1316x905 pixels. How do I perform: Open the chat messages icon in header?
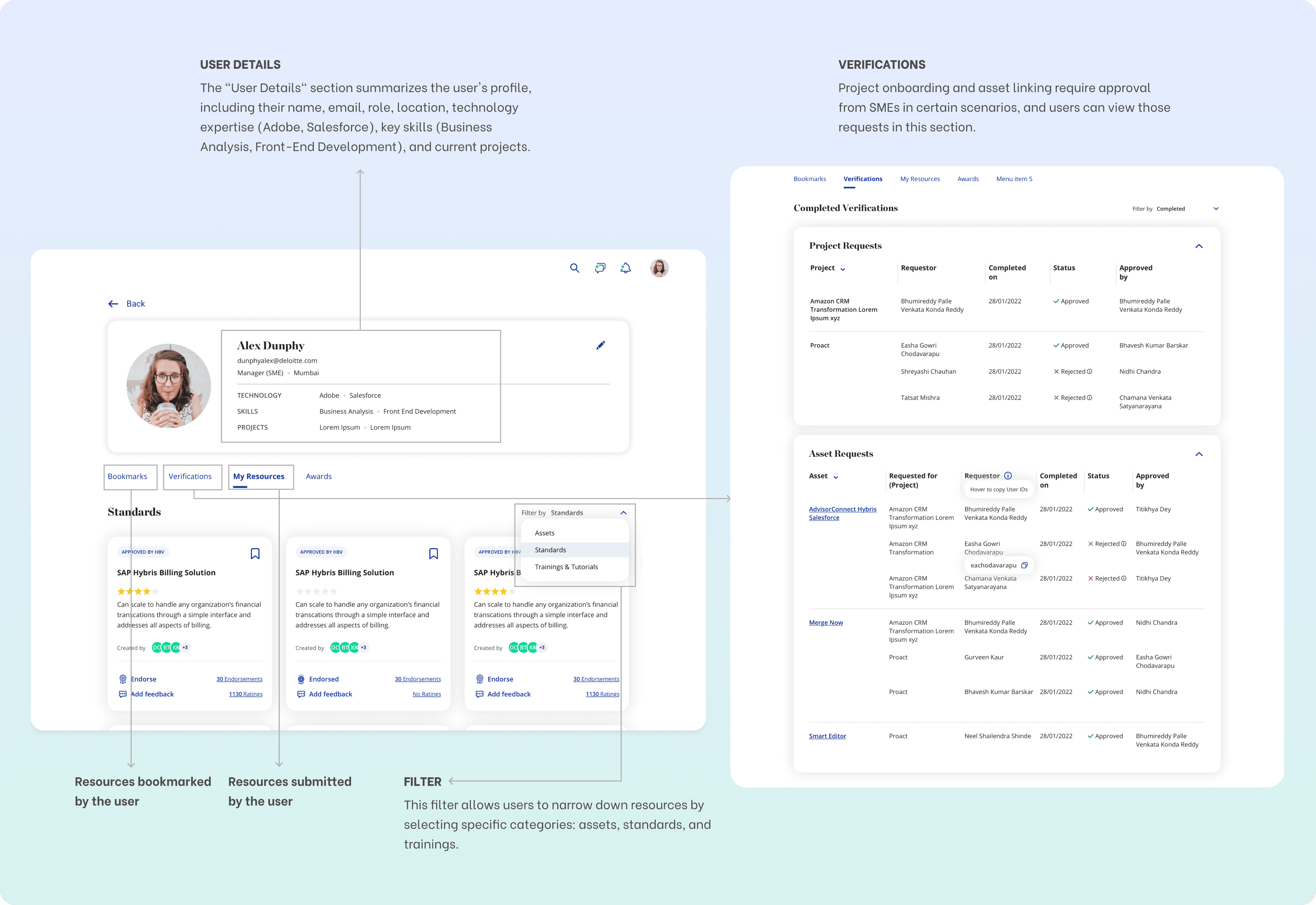tap(600, 268)
